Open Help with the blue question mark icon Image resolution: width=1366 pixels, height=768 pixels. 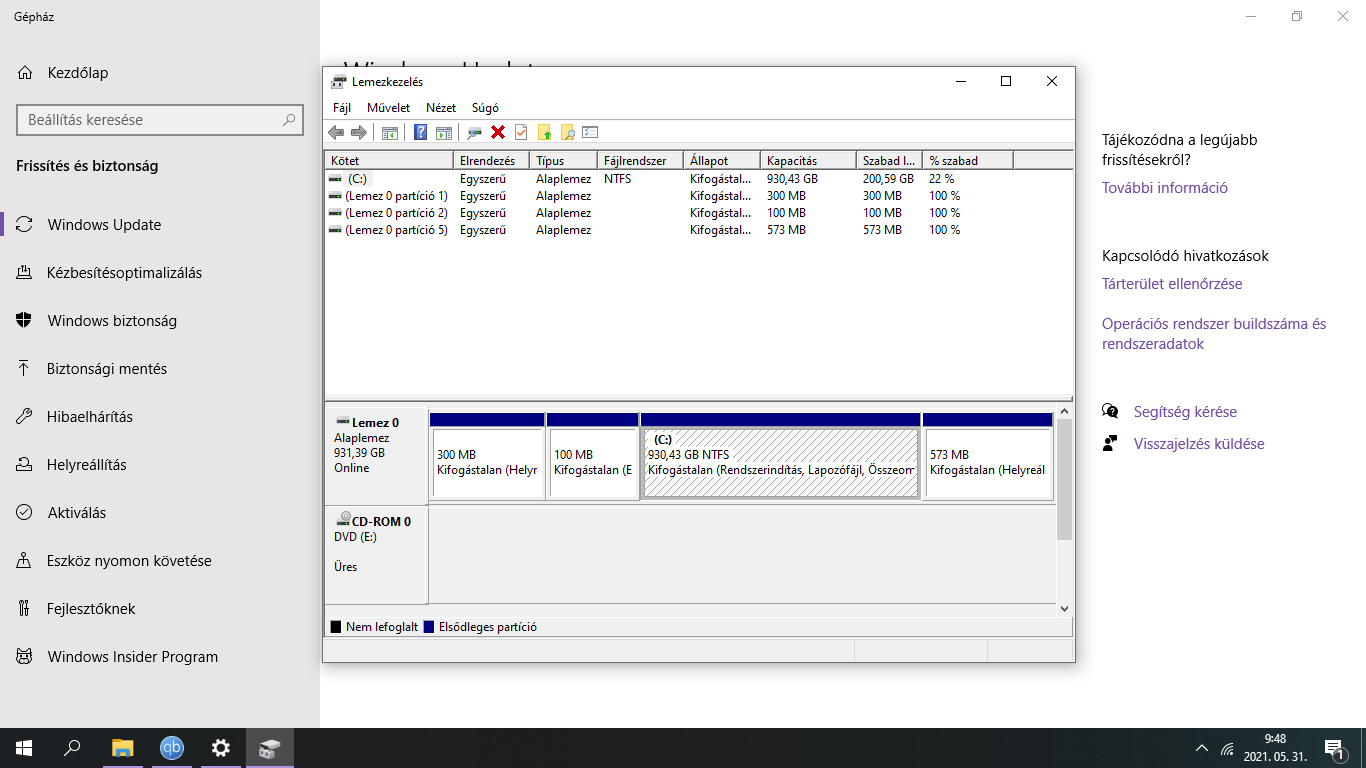pos(420,132)
